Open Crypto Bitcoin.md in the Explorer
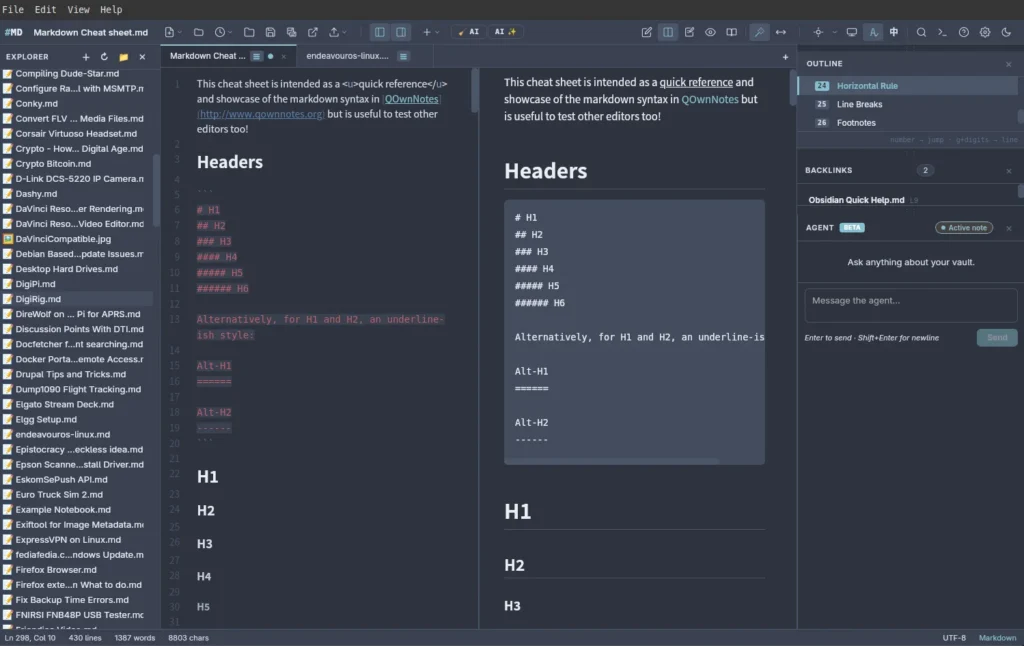The width and height of the screenshot is (1024, 646). click(x=77, y=164)
